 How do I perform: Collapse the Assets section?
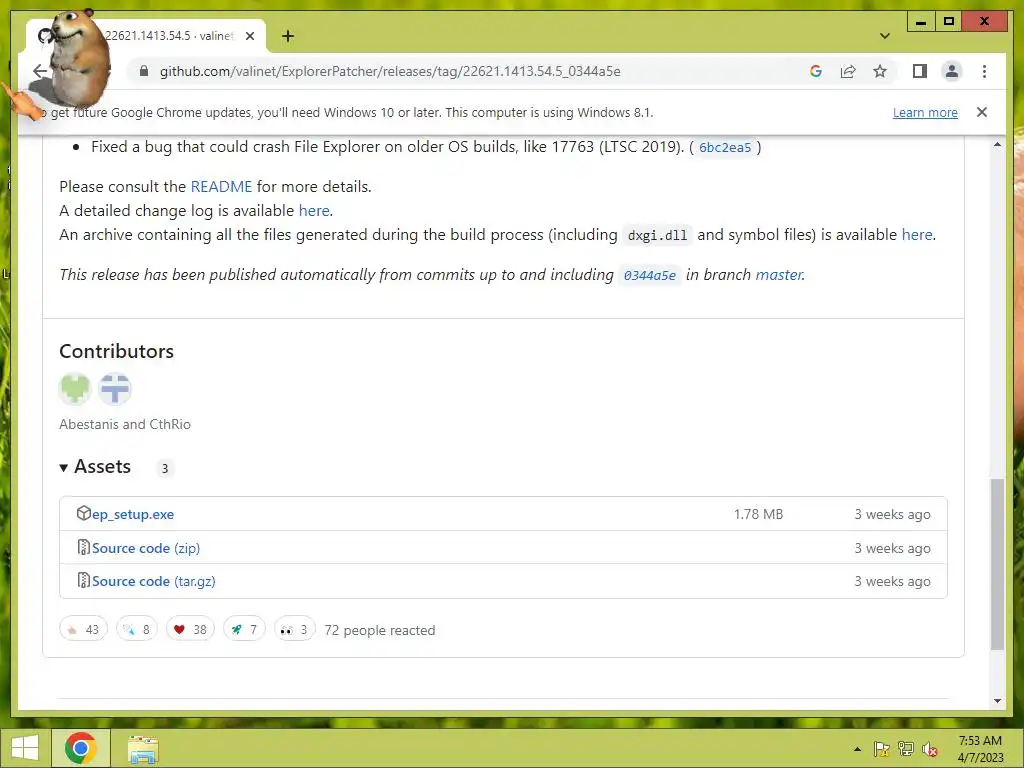coord(95,467)
